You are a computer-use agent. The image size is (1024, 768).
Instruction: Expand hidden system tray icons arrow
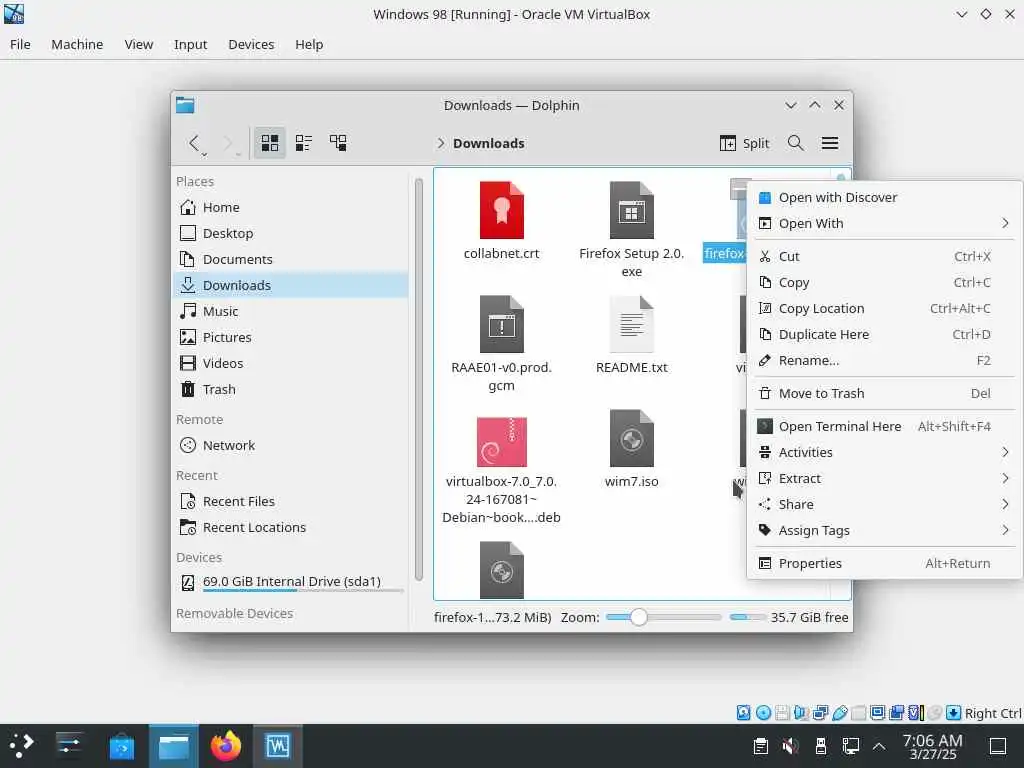coord(879,746)
